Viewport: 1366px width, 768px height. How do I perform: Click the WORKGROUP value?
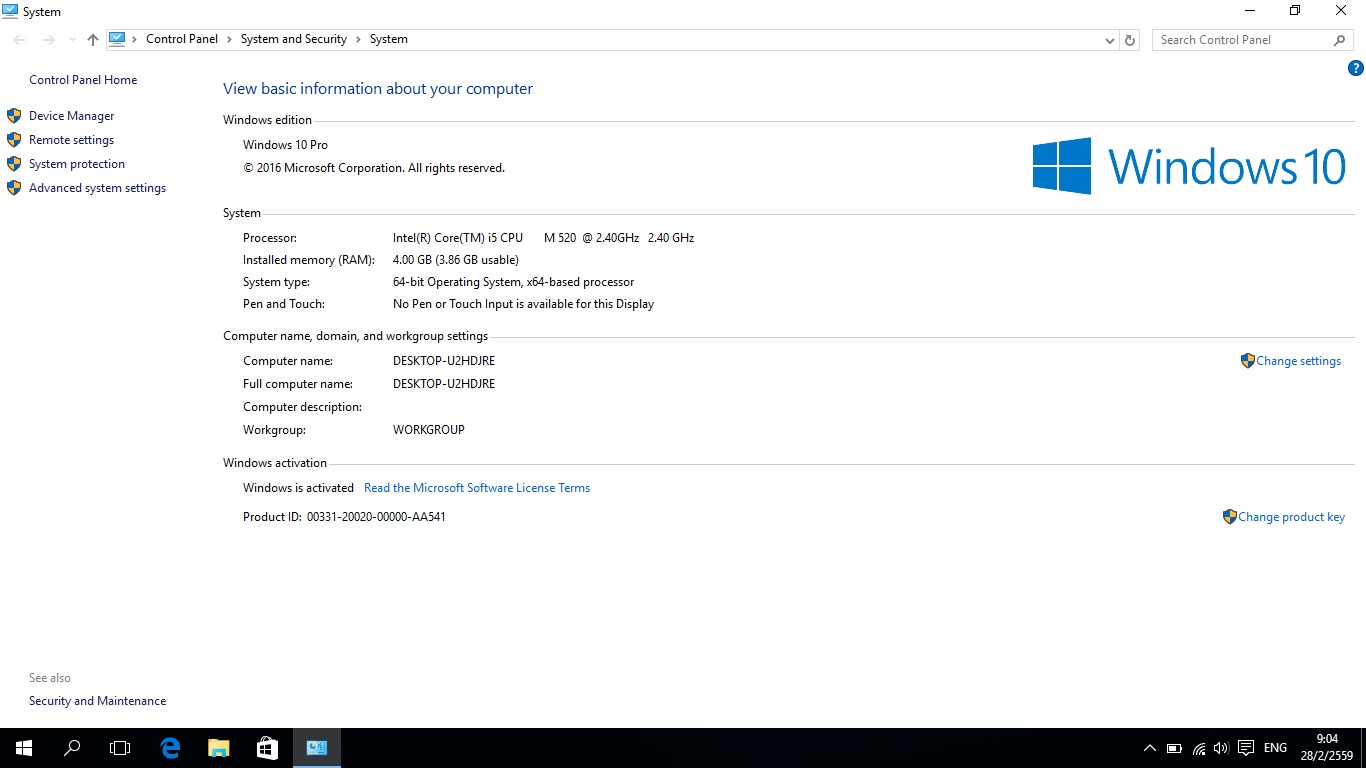point(429,430)
